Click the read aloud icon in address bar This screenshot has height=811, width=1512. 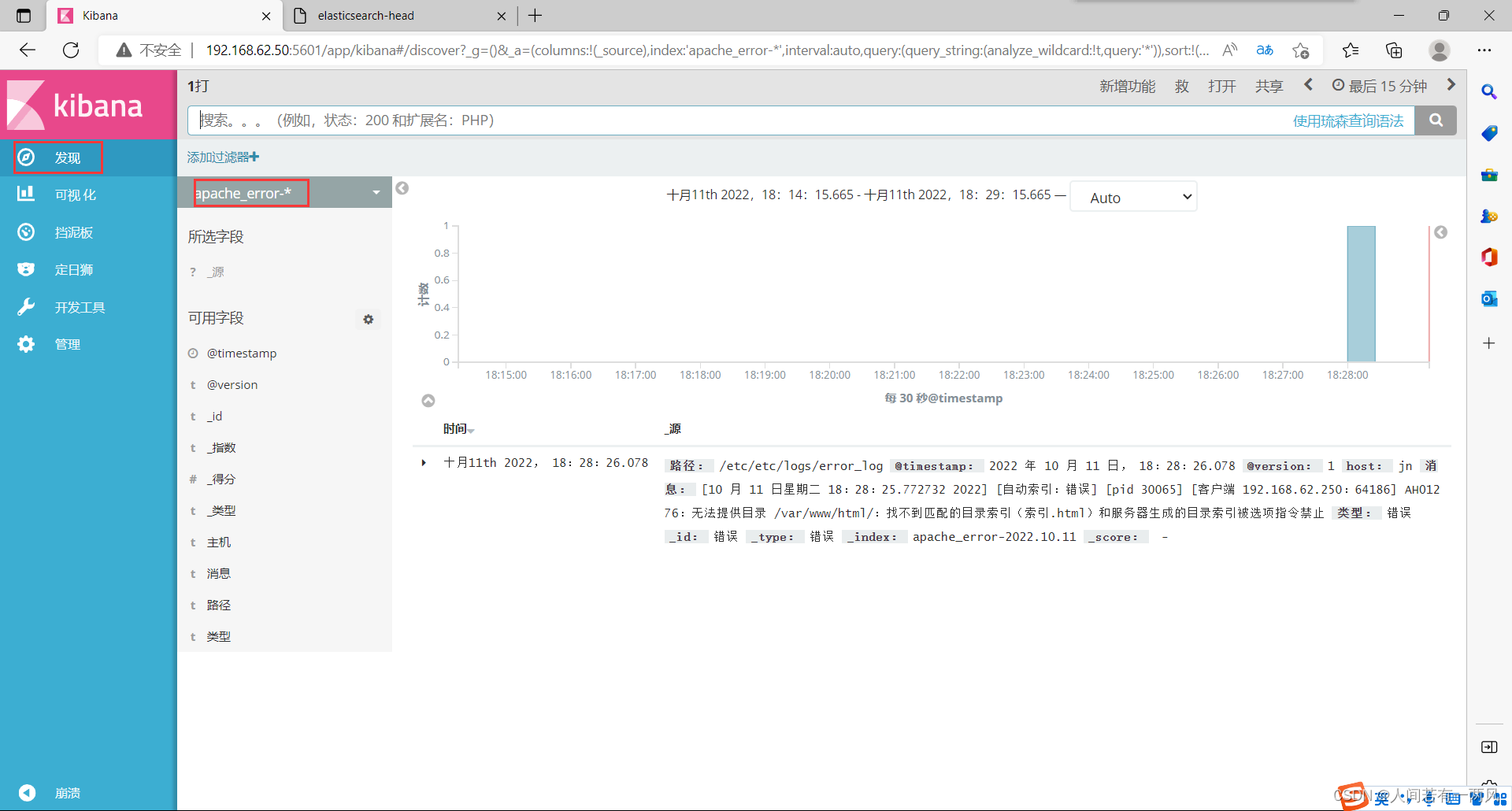click(x=1229, y=50)
